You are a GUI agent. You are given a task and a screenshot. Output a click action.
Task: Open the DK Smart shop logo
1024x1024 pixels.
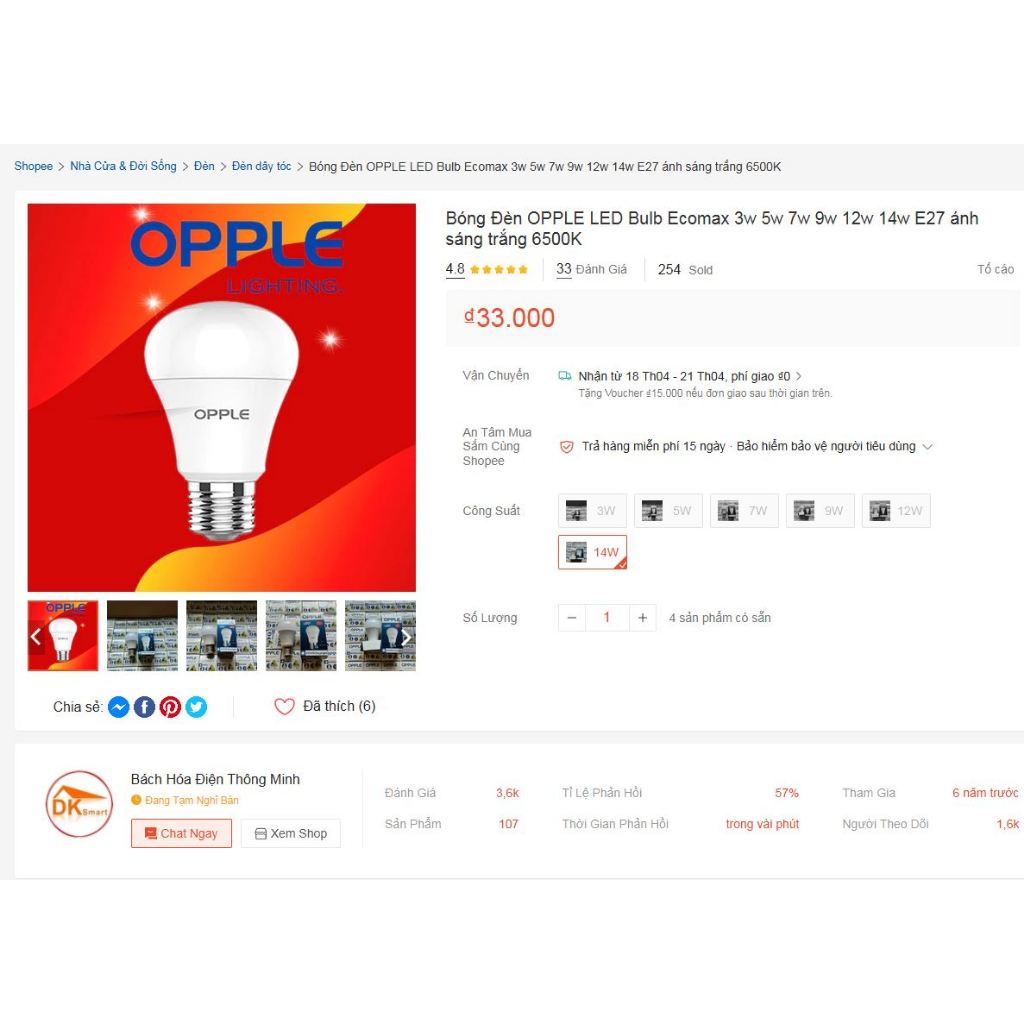(x=79, y=804)
